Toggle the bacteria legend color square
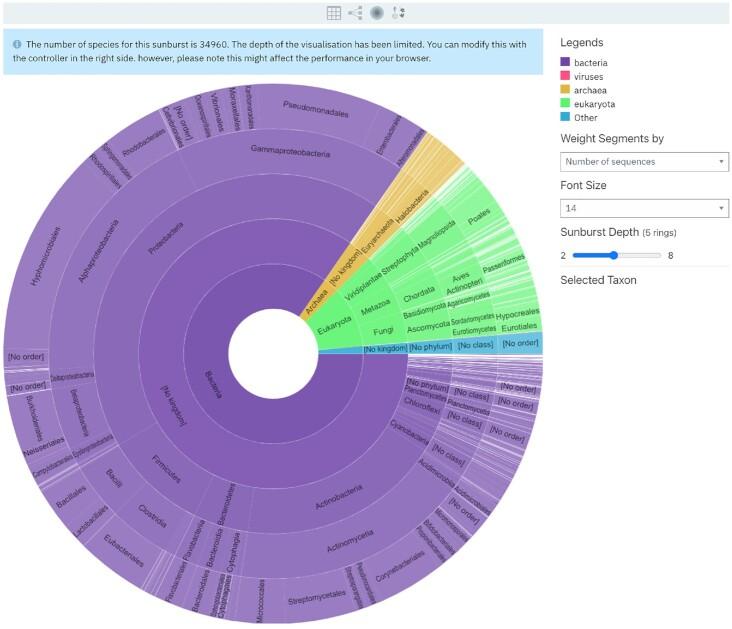Image resolution: width=732 pixels, height=629 pixels. click(x=565, y=63)
